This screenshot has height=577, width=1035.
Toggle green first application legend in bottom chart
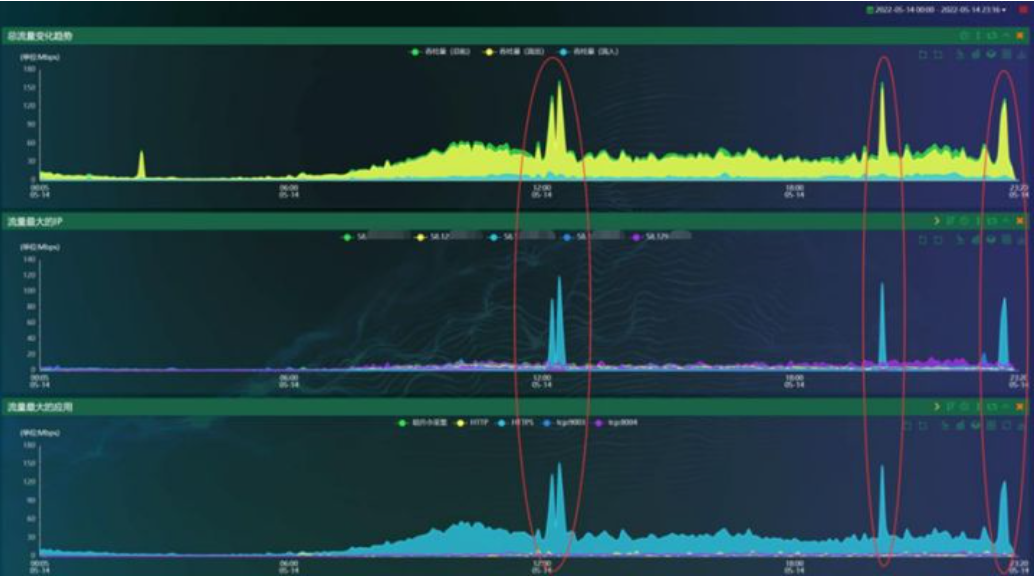click(422, 423)
